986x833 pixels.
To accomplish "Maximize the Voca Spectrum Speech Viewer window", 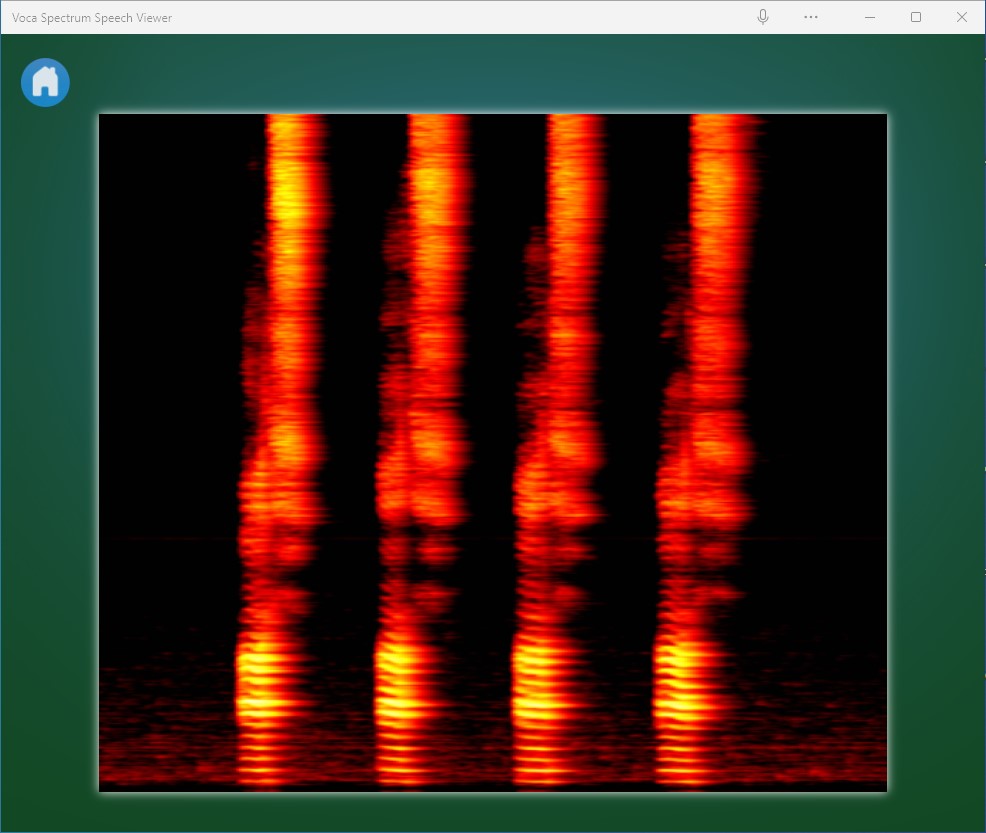I will [916, 17].
